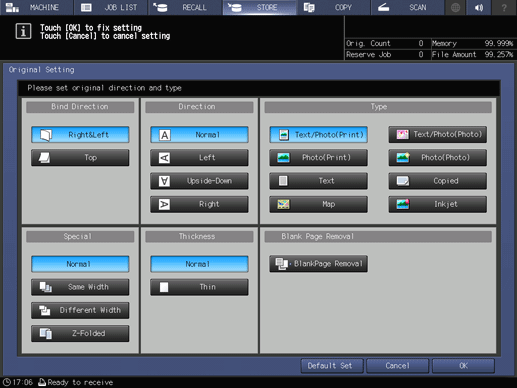Viewport: 517px width, 388px height.
Task: Click the Reserve Job label
Action: click(368, 55)
